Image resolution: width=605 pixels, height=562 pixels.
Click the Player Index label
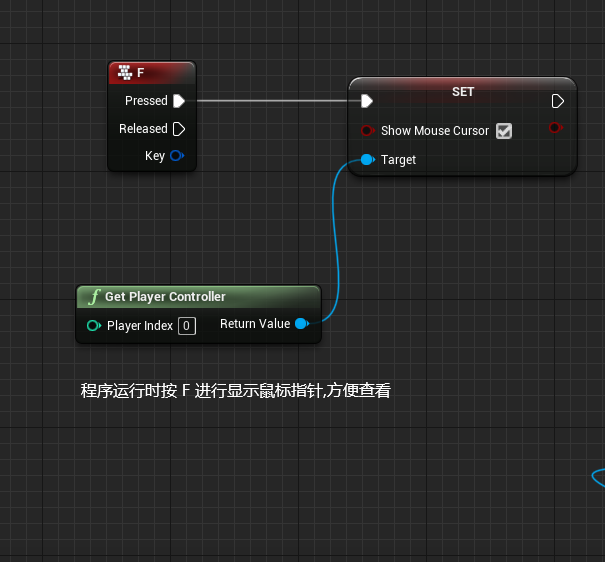[140, 326]
